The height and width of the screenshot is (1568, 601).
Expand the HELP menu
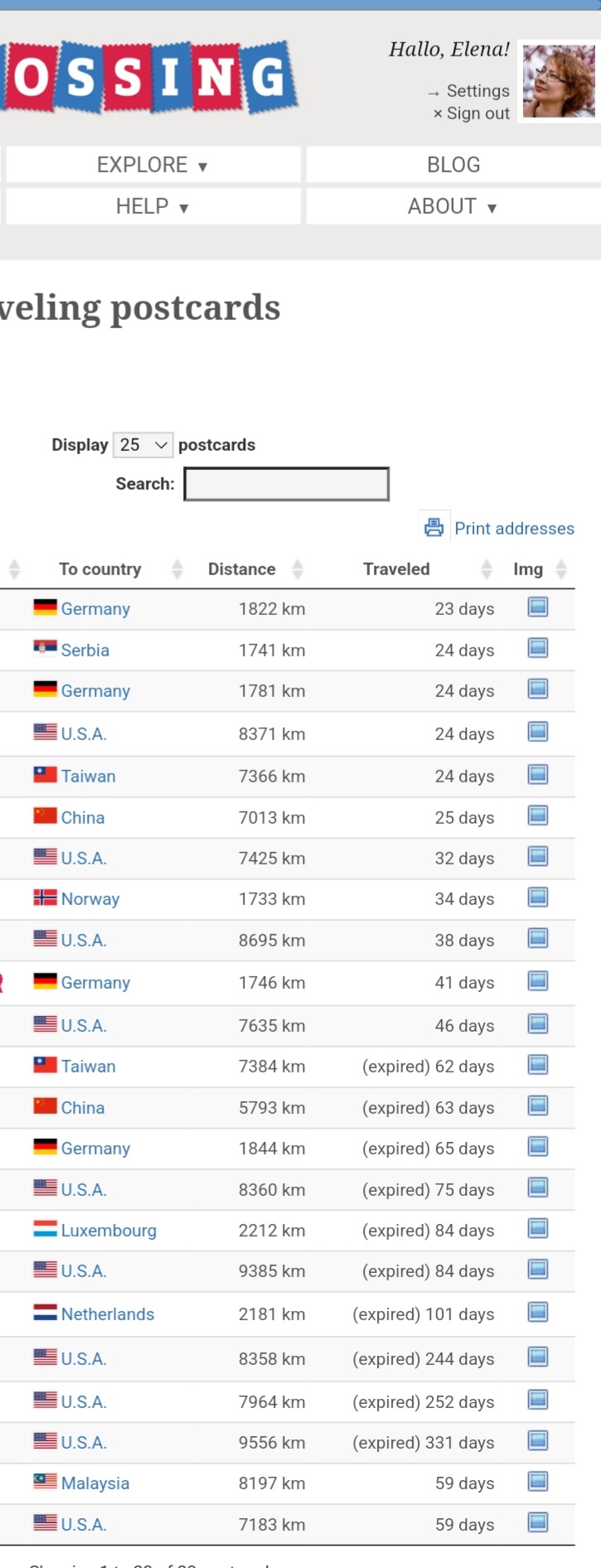pyautogui.click(x=153, y=206)
